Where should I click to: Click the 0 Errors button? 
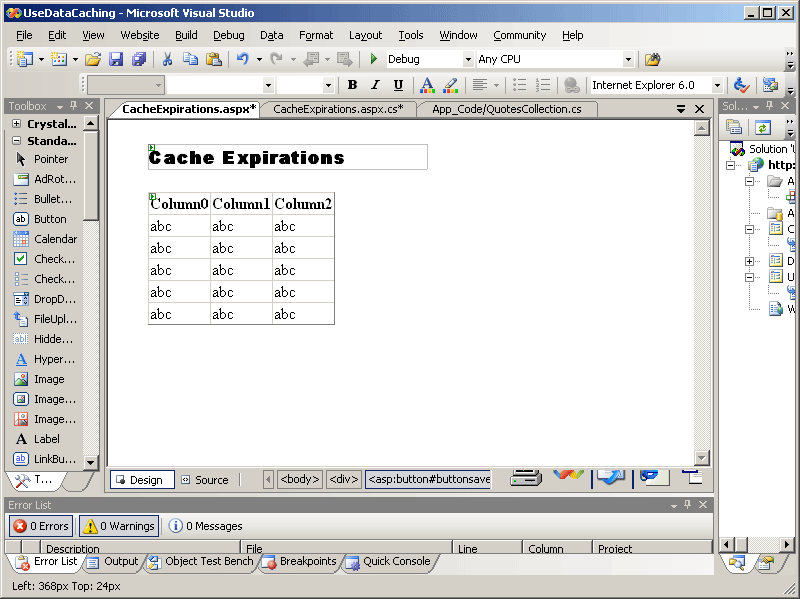coord(41,526)
